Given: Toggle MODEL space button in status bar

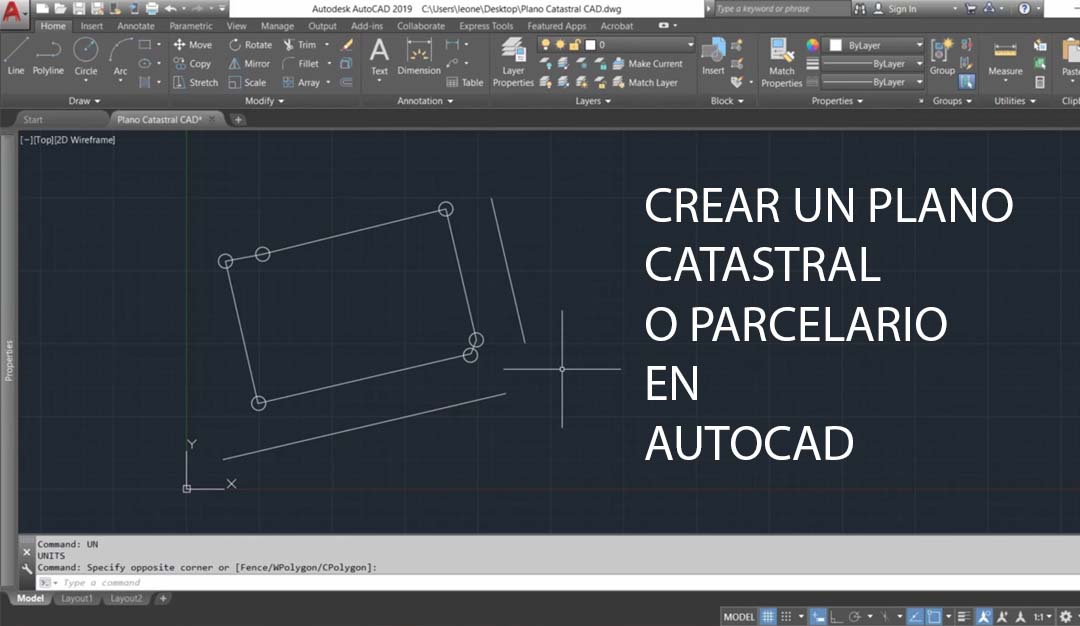Looking at the screenshot, I should tap(739, 616).
